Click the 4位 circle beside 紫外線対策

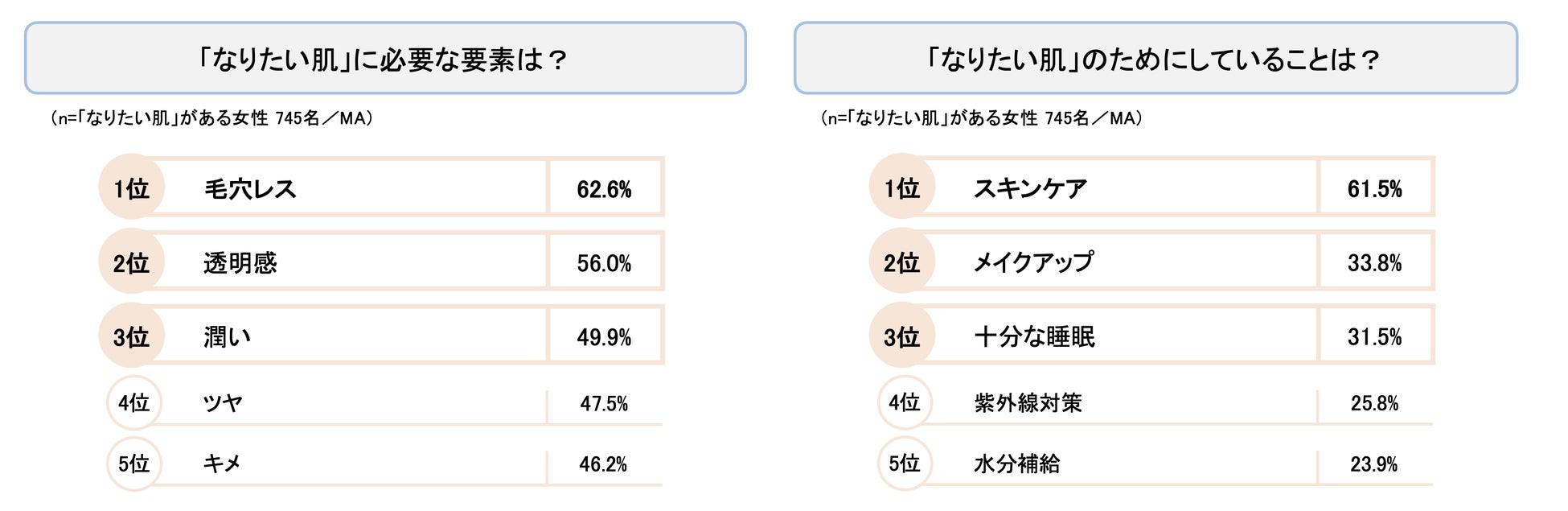pos(904,402)
